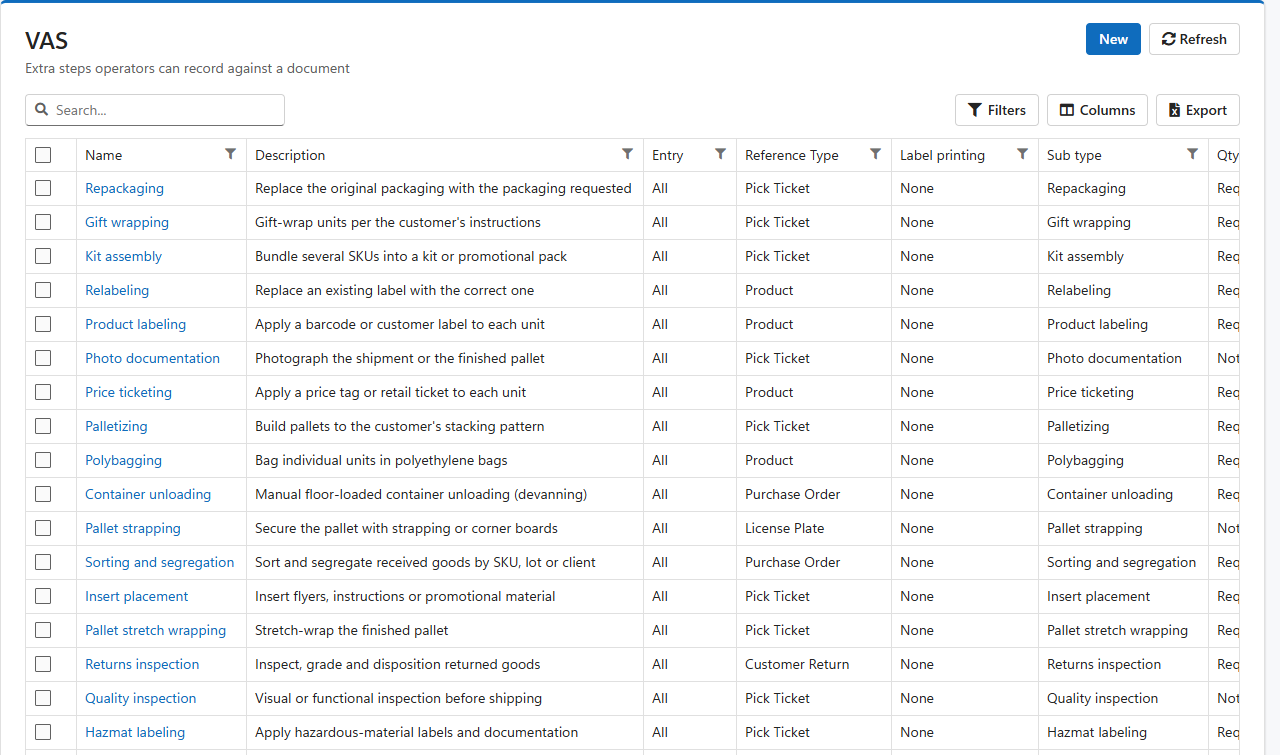The width and height of the screenshot is (1280, 755).
Task: Open the Product labeling link
Action: [x=135, y=324]
